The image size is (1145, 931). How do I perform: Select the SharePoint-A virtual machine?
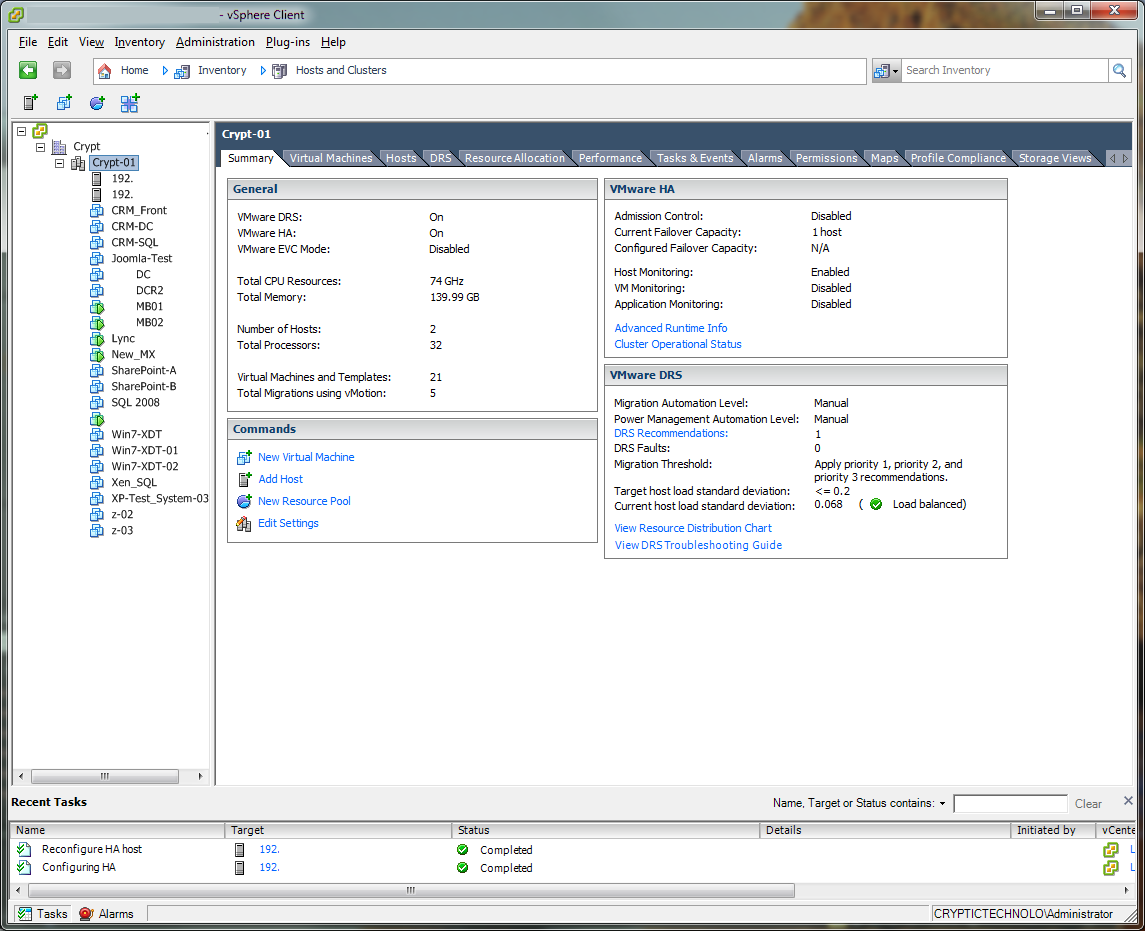click(x=144, y=371)
